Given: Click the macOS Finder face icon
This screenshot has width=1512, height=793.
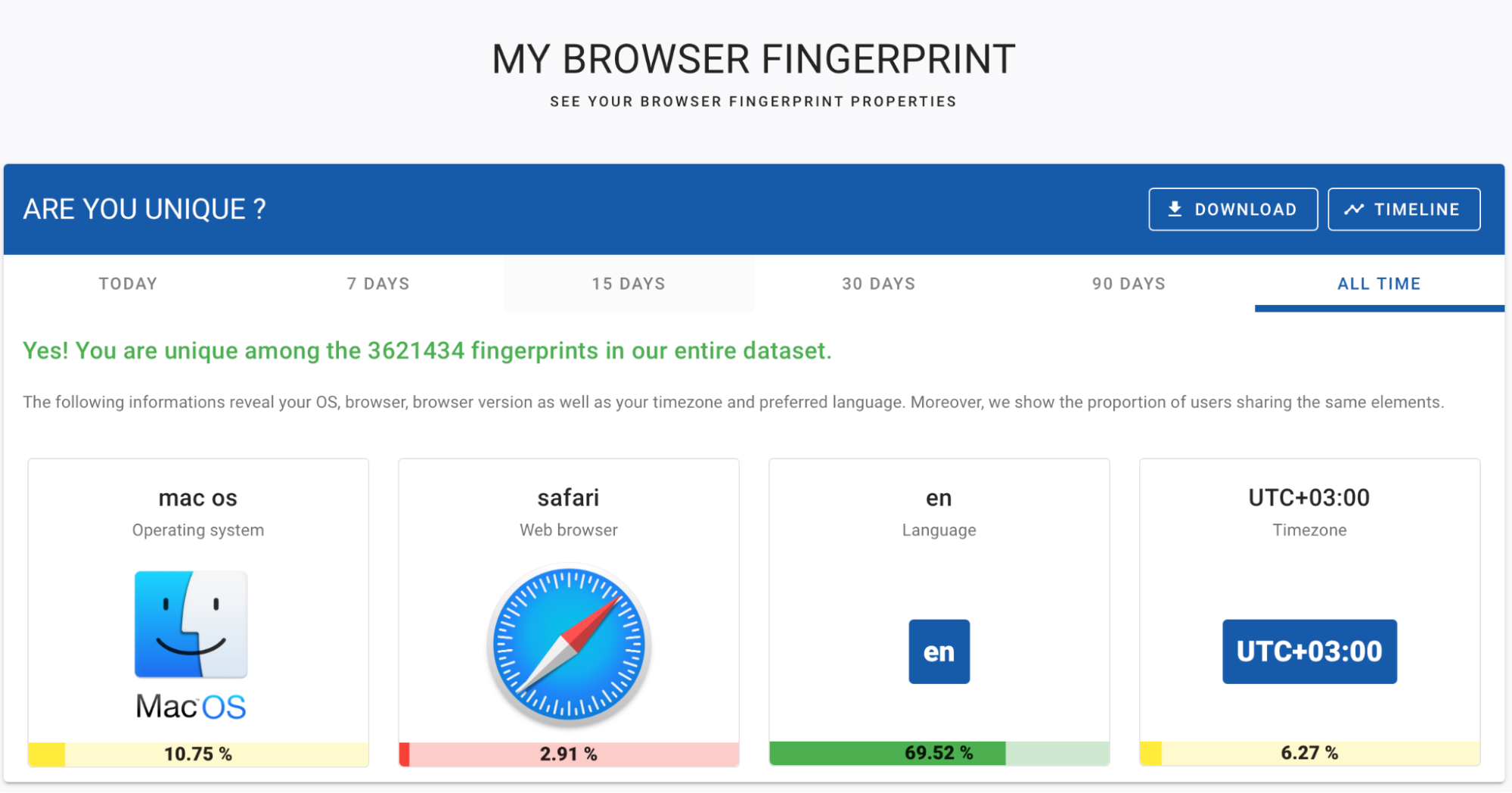Looking at the screenshot, I should (191, 624).
